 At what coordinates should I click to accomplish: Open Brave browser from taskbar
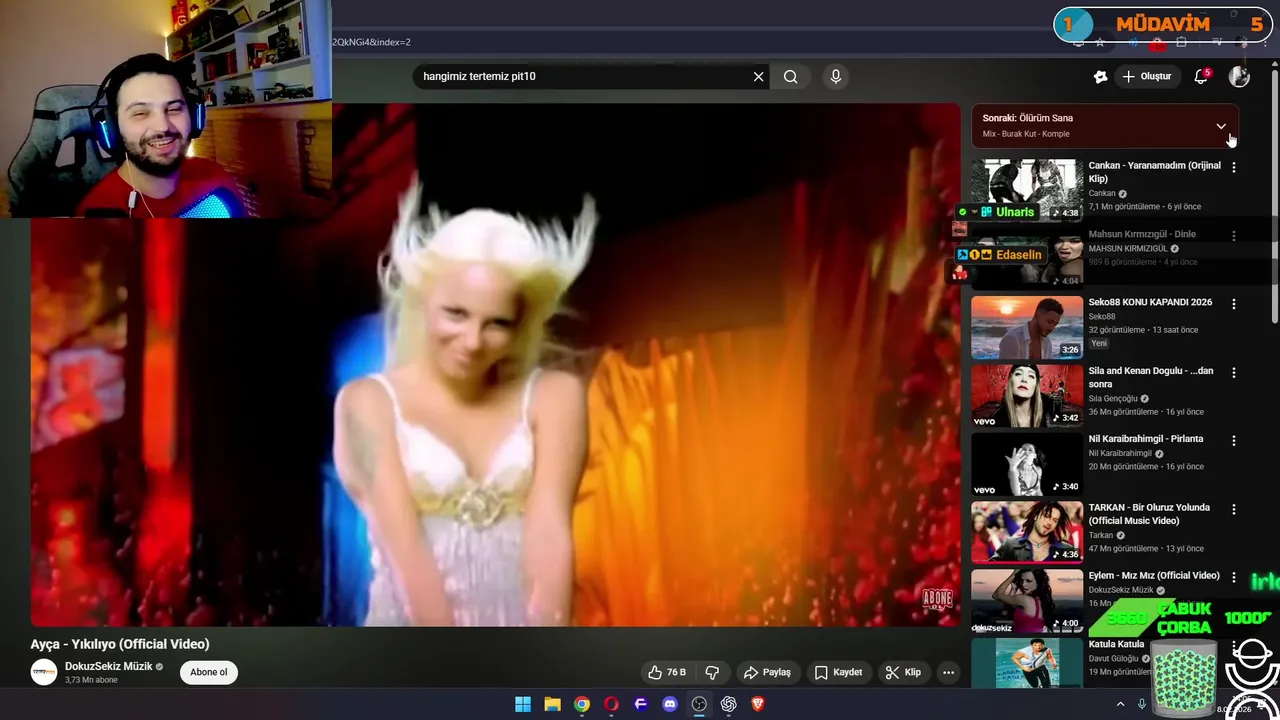(758, 704)
